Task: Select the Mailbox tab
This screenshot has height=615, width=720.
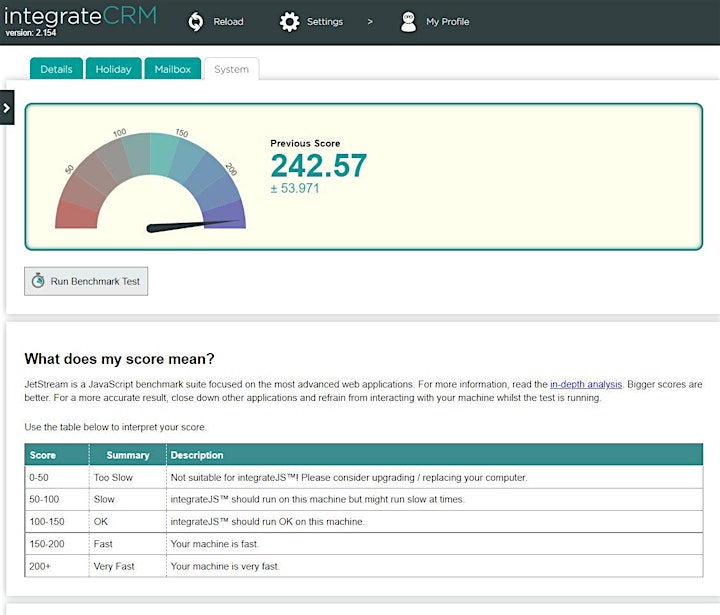Action: [x=173, y=69]
